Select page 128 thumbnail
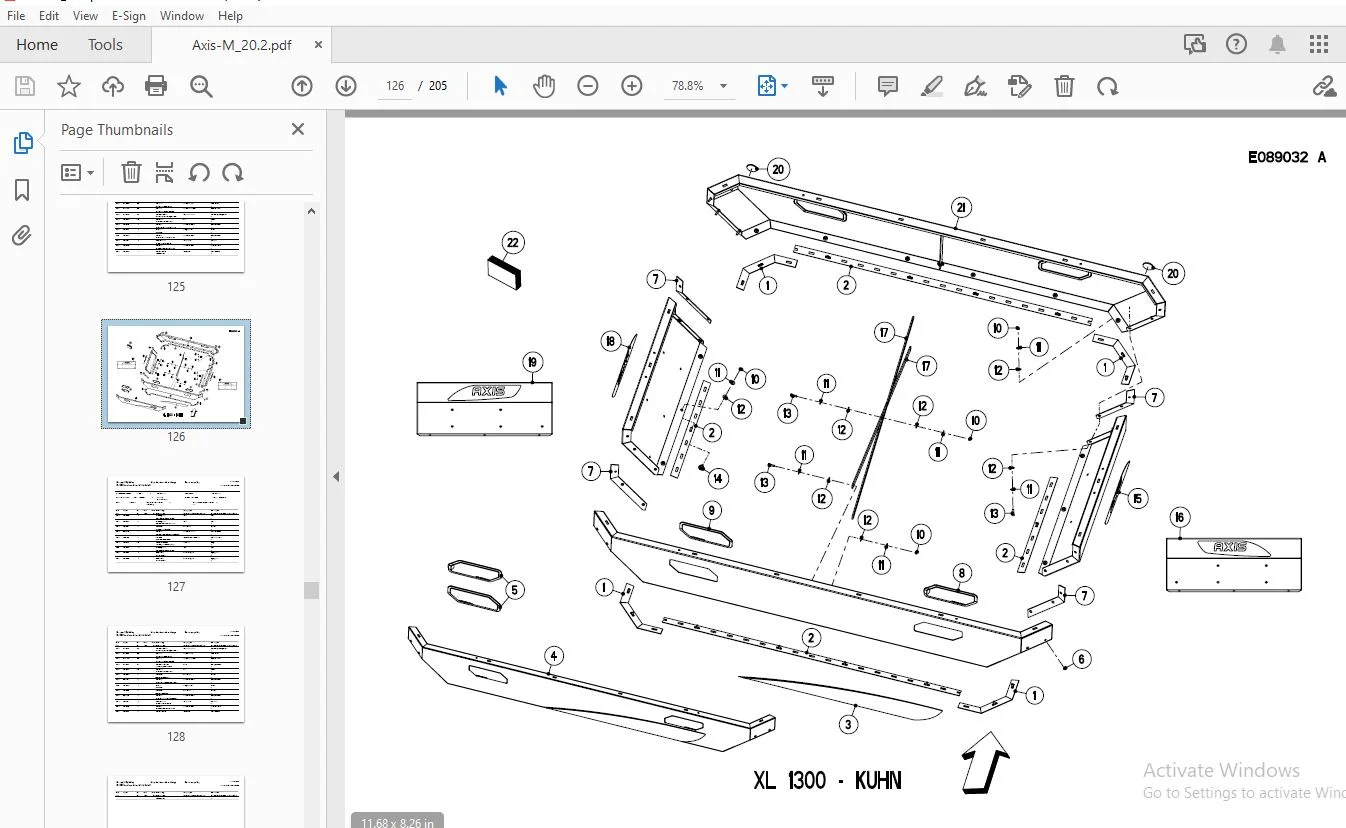 [x=176, y=674]
